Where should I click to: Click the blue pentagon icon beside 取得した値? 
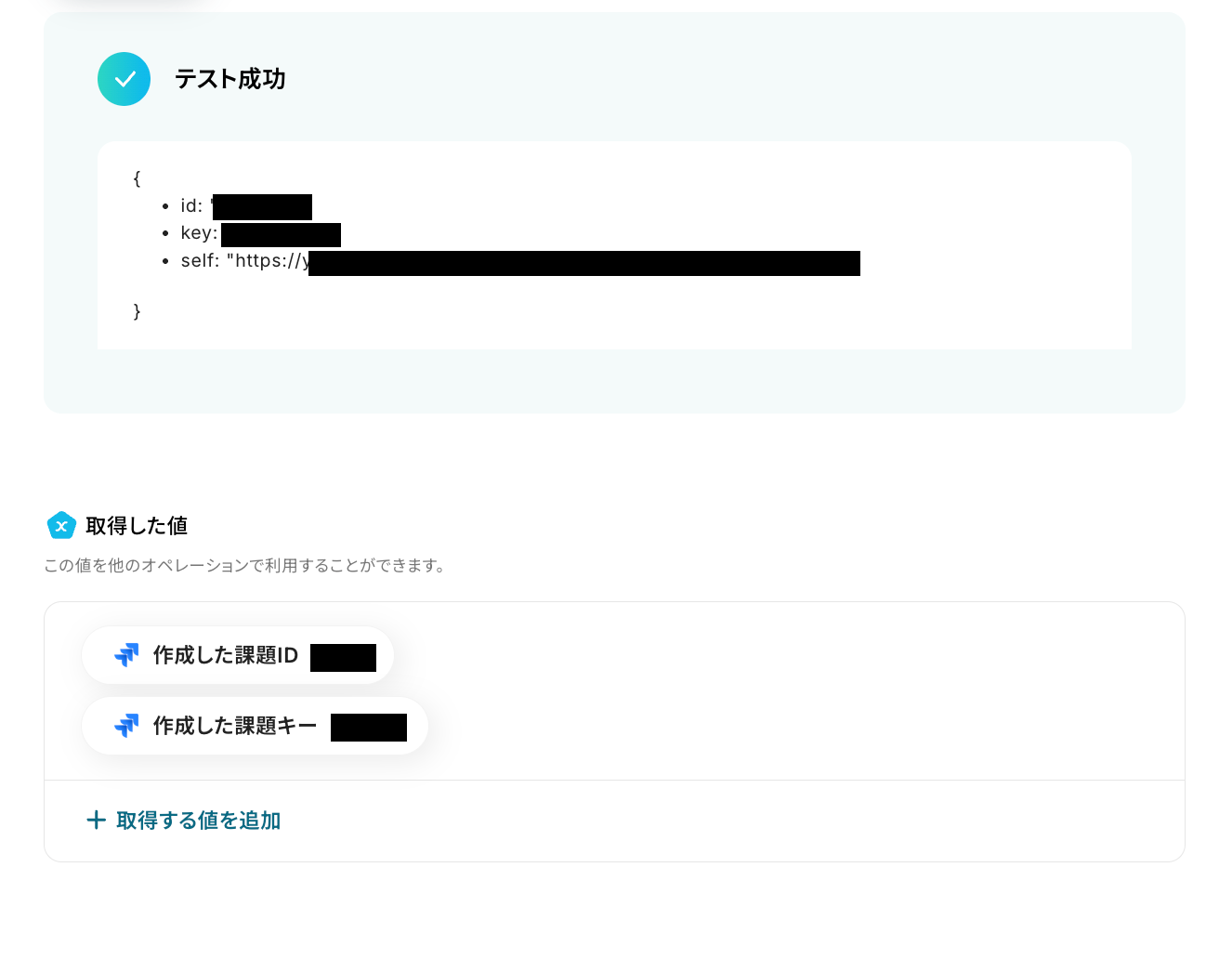pyautogui.click(x=61, y=526)
